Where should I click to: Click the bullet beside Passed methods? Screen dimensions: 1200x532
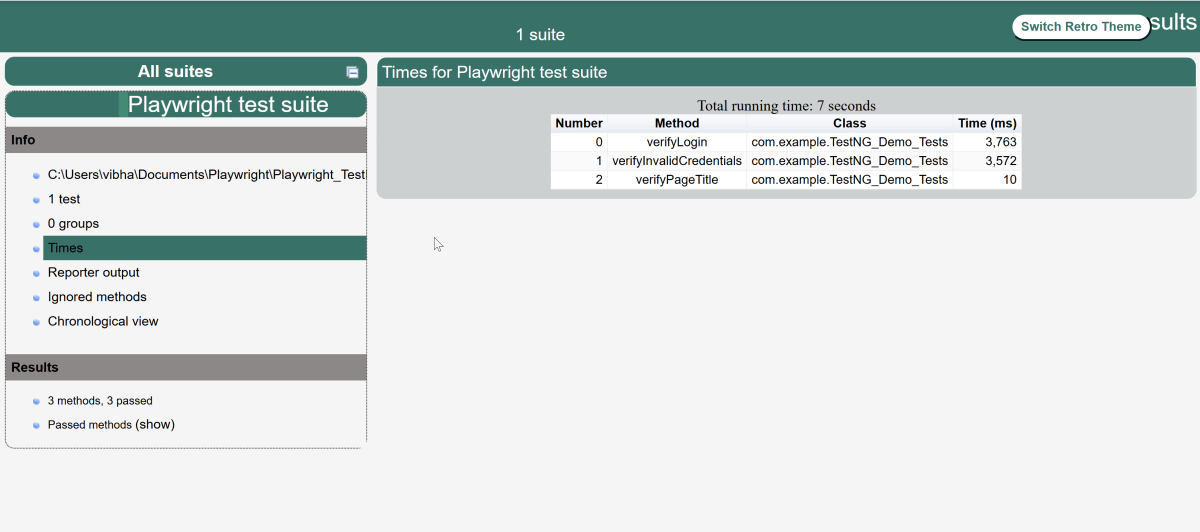(x=36, y=426)
